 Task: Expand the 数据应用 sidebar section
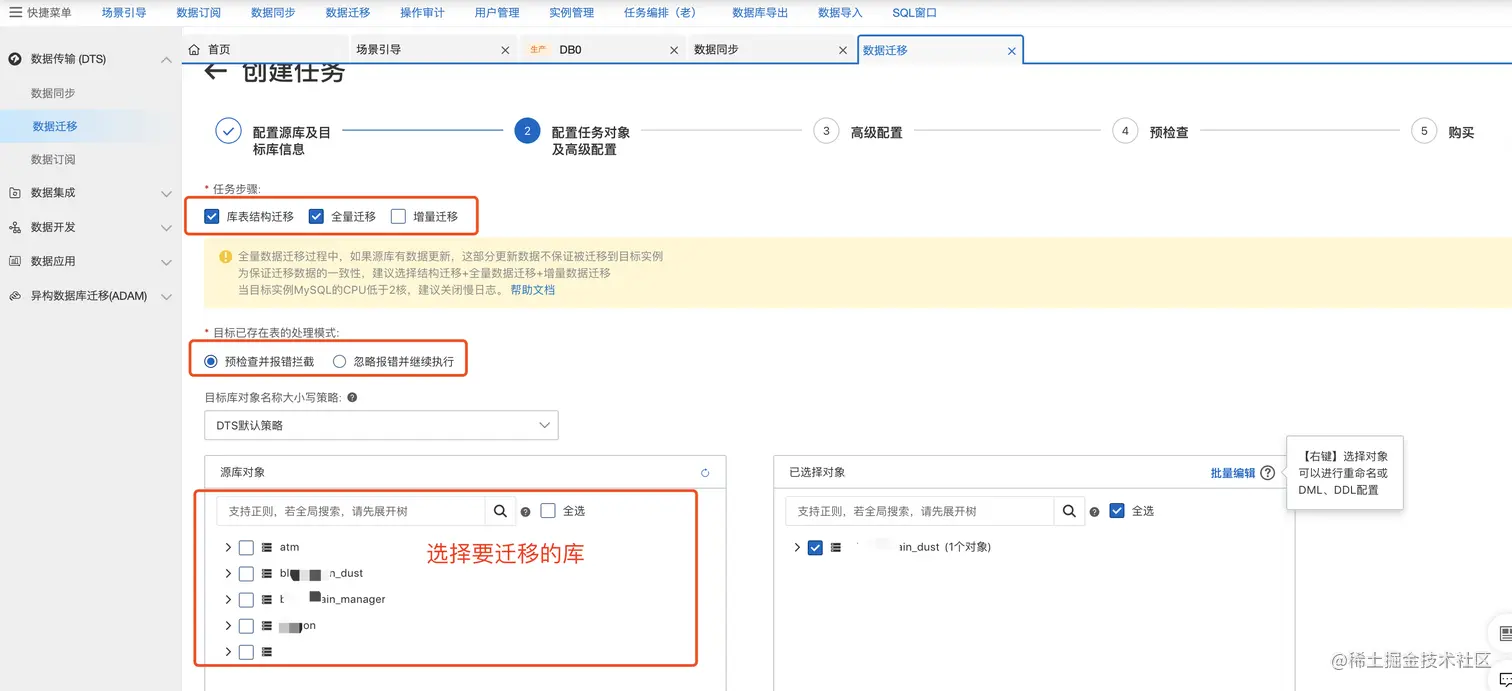[x=166, y=261]
